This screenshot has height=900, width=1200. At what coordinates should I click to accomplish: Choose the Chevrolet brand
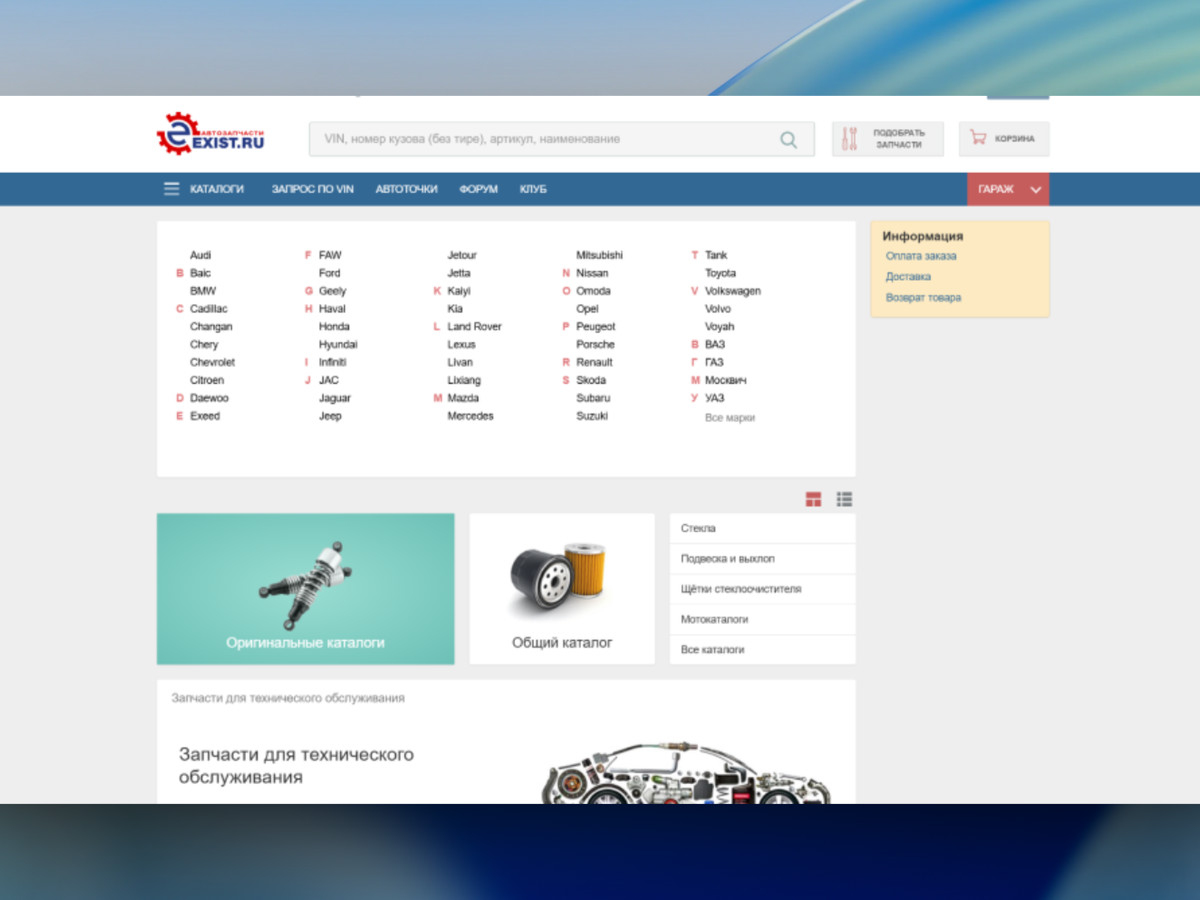[x=213, y=363]
